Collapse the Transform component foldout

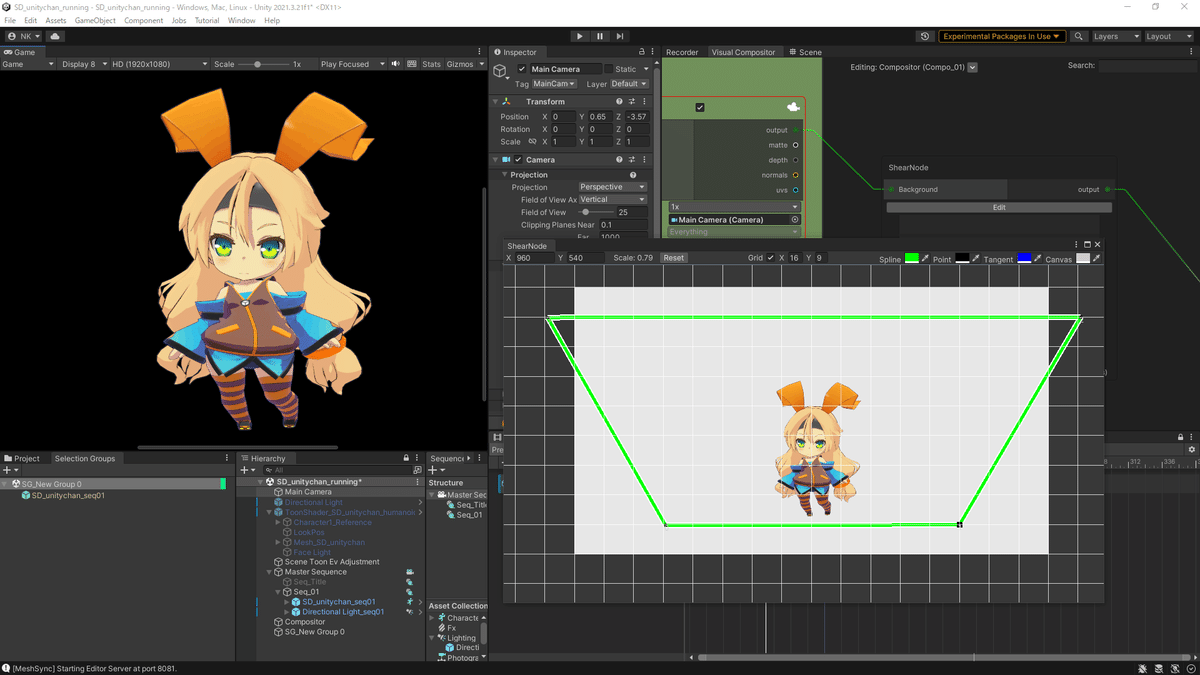click(x=495, y=102)
